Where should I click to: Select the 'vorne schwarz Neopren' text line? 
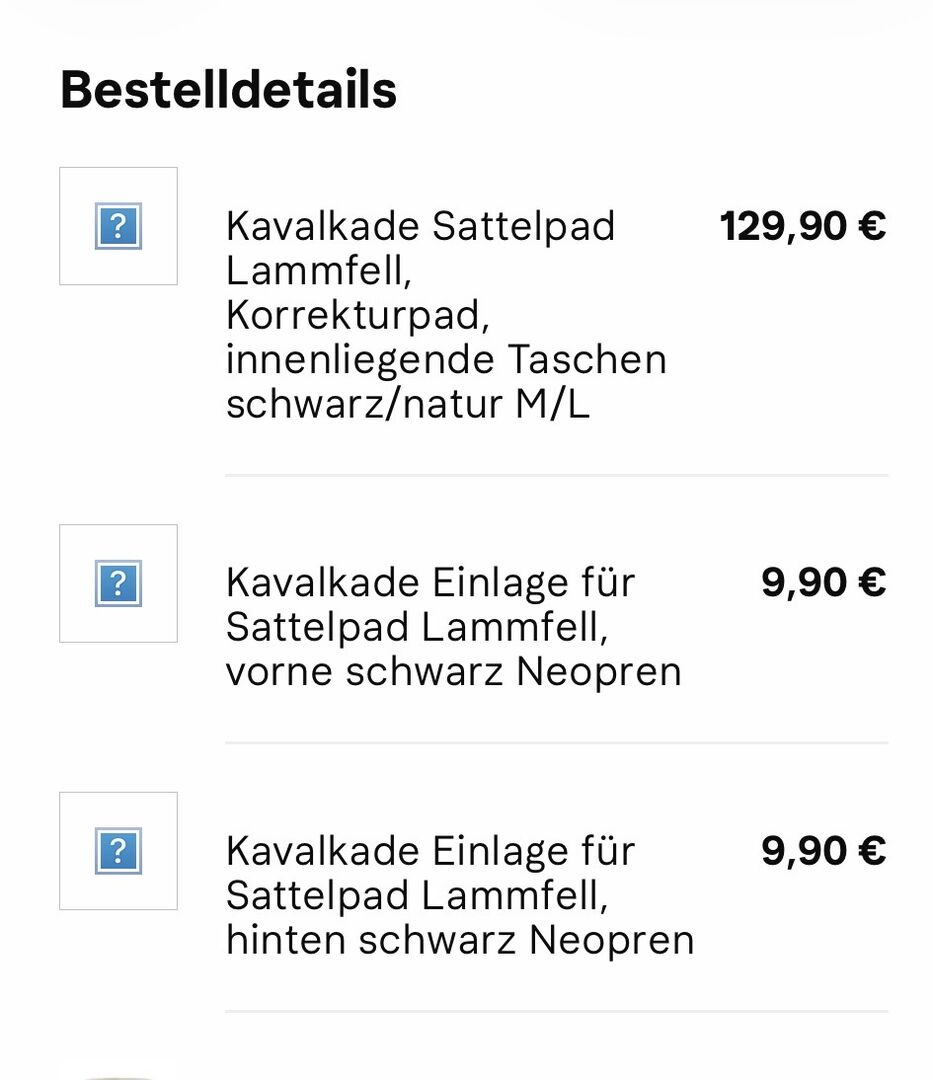coord(453,671)
